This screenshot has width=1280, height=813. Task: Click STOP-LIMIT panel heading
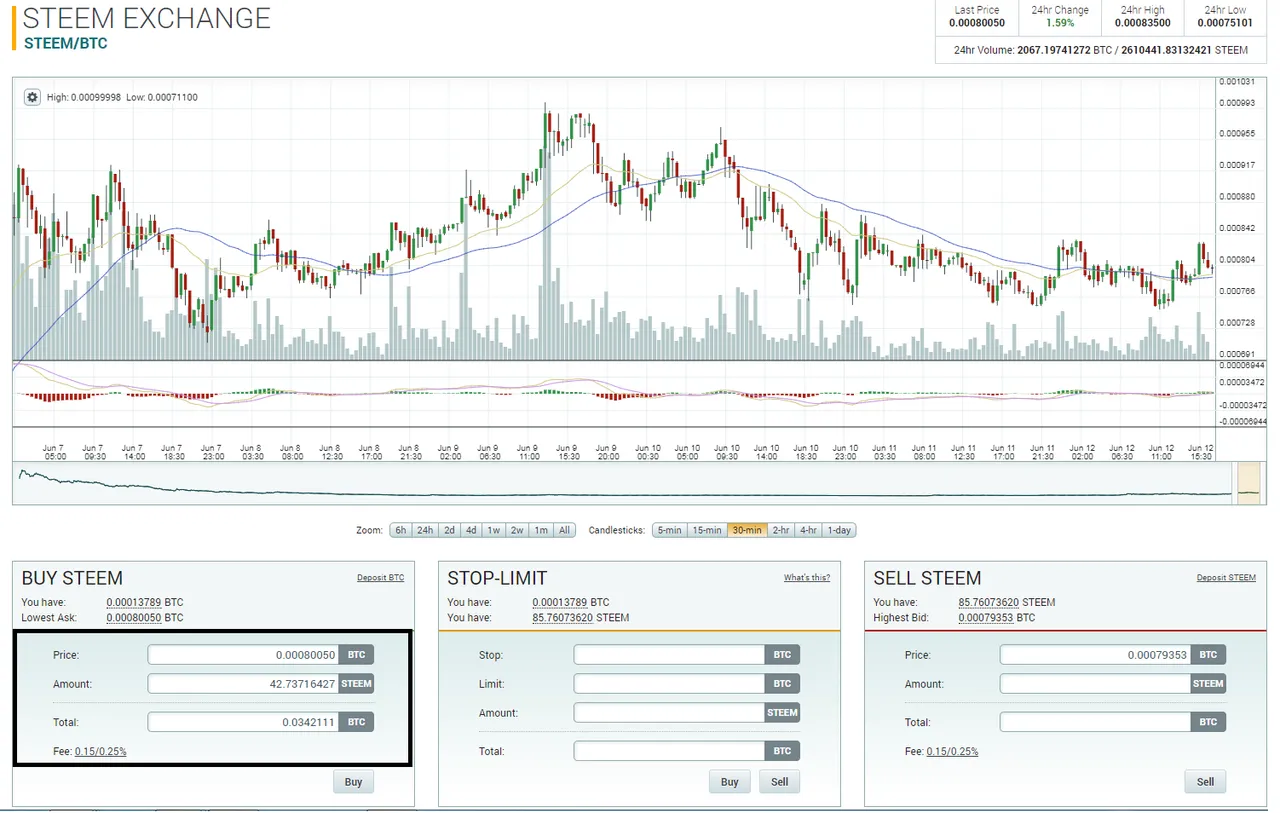(497, 578)
